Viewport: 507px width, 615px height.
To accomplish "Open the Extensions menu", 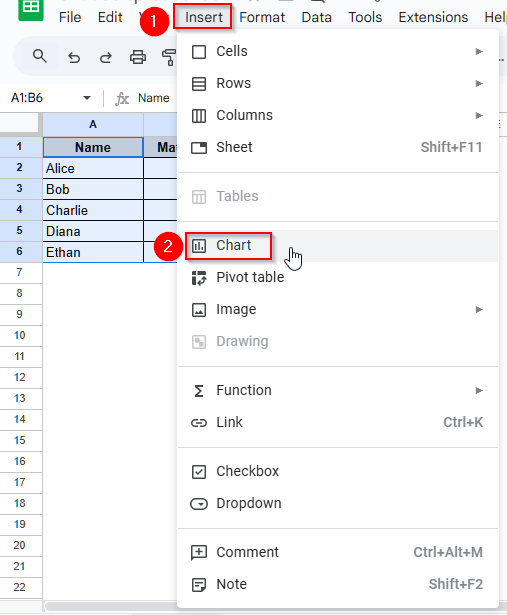I will [433, 17].
